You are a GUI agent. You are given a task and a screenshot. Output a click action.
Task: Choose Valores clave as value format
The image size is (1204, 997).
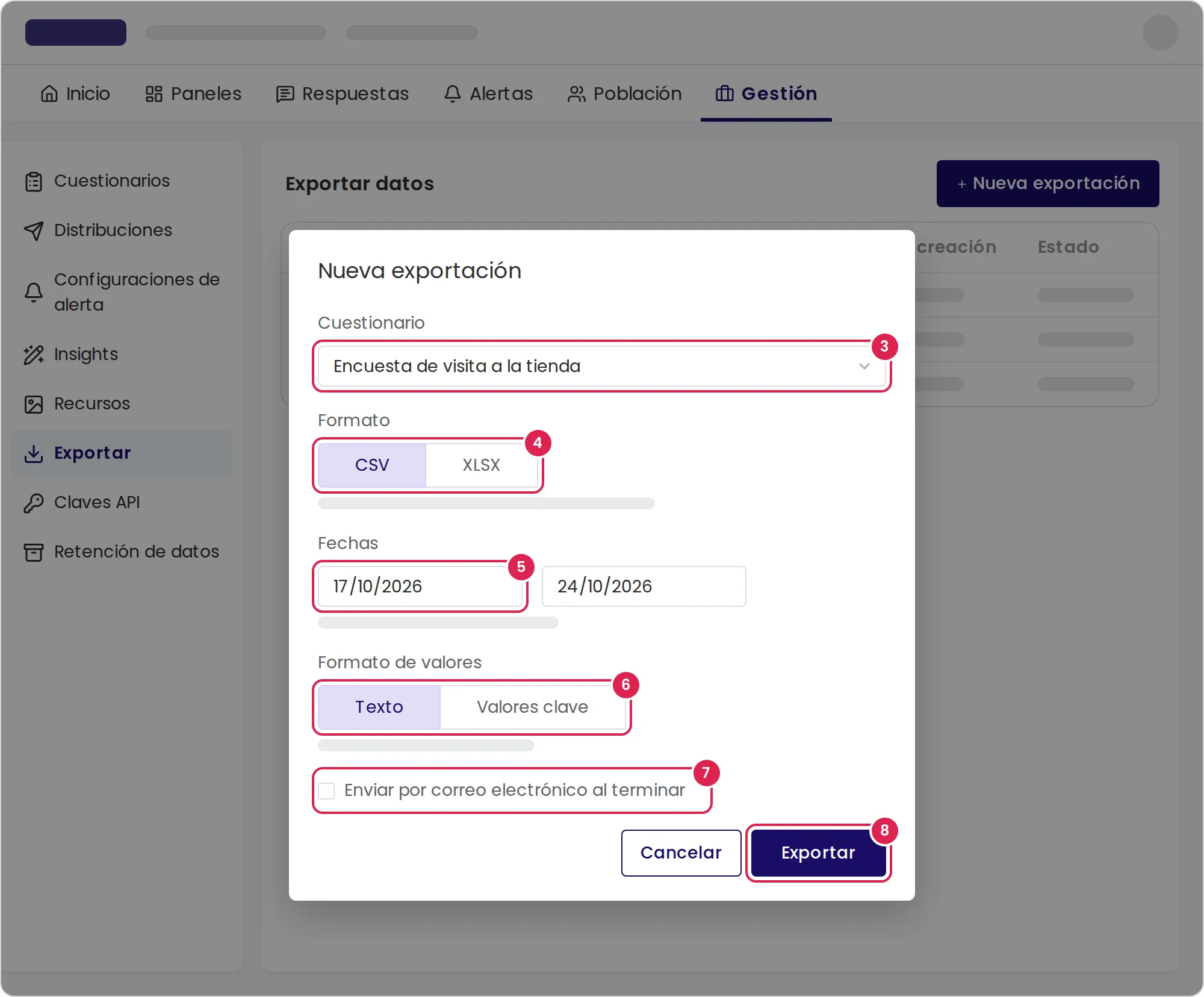pyautogui.click(x=533, y=707)
